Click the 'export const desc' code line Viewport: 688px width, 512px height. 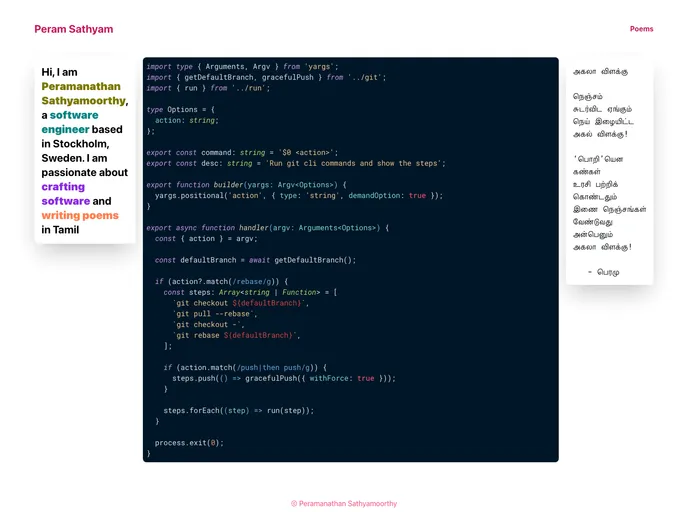pyautogui.click(x=295, y=163)
